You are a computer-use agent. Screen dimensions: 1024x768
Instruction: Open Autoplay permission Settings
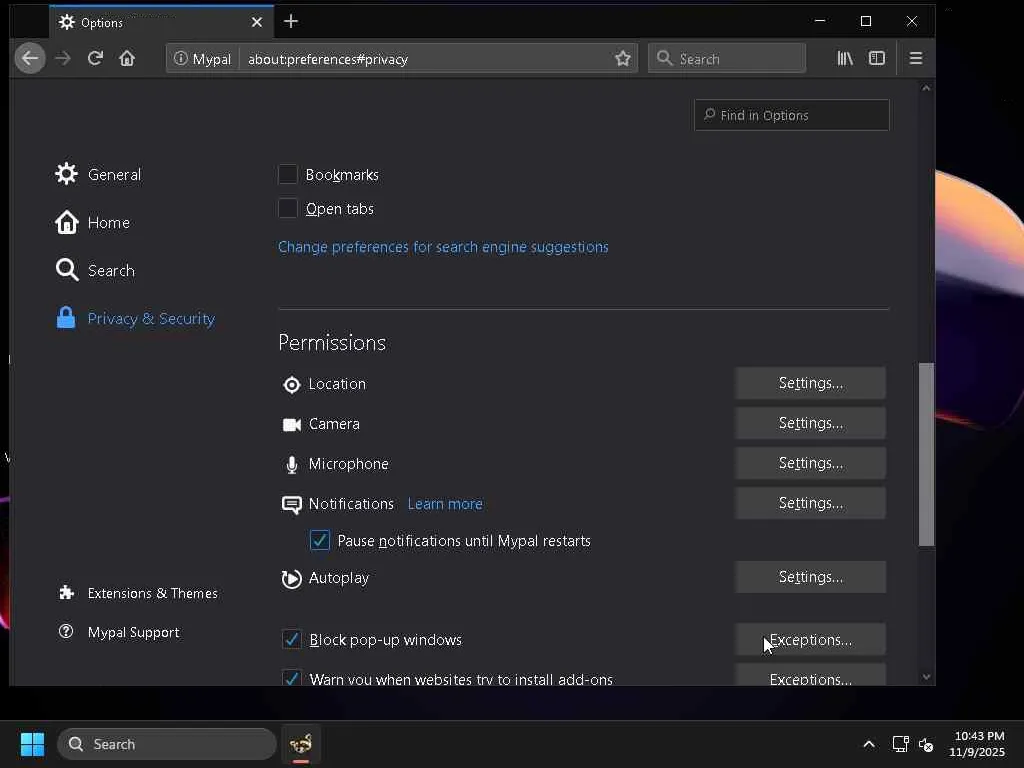tap(810, 577)
